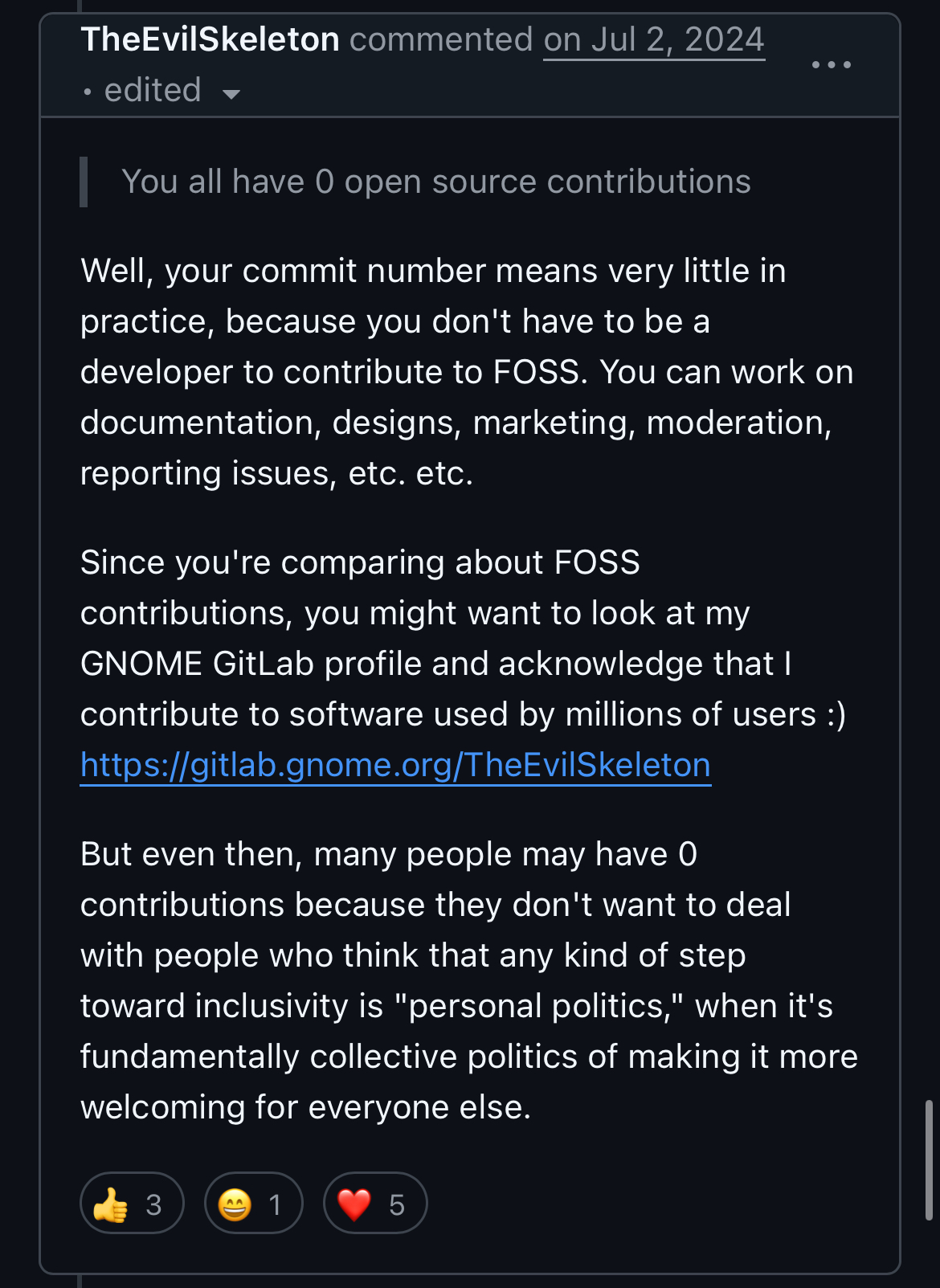Click the laugh reaction count 1
This screenshot has width=940, height=1288.
point(275,1204)
